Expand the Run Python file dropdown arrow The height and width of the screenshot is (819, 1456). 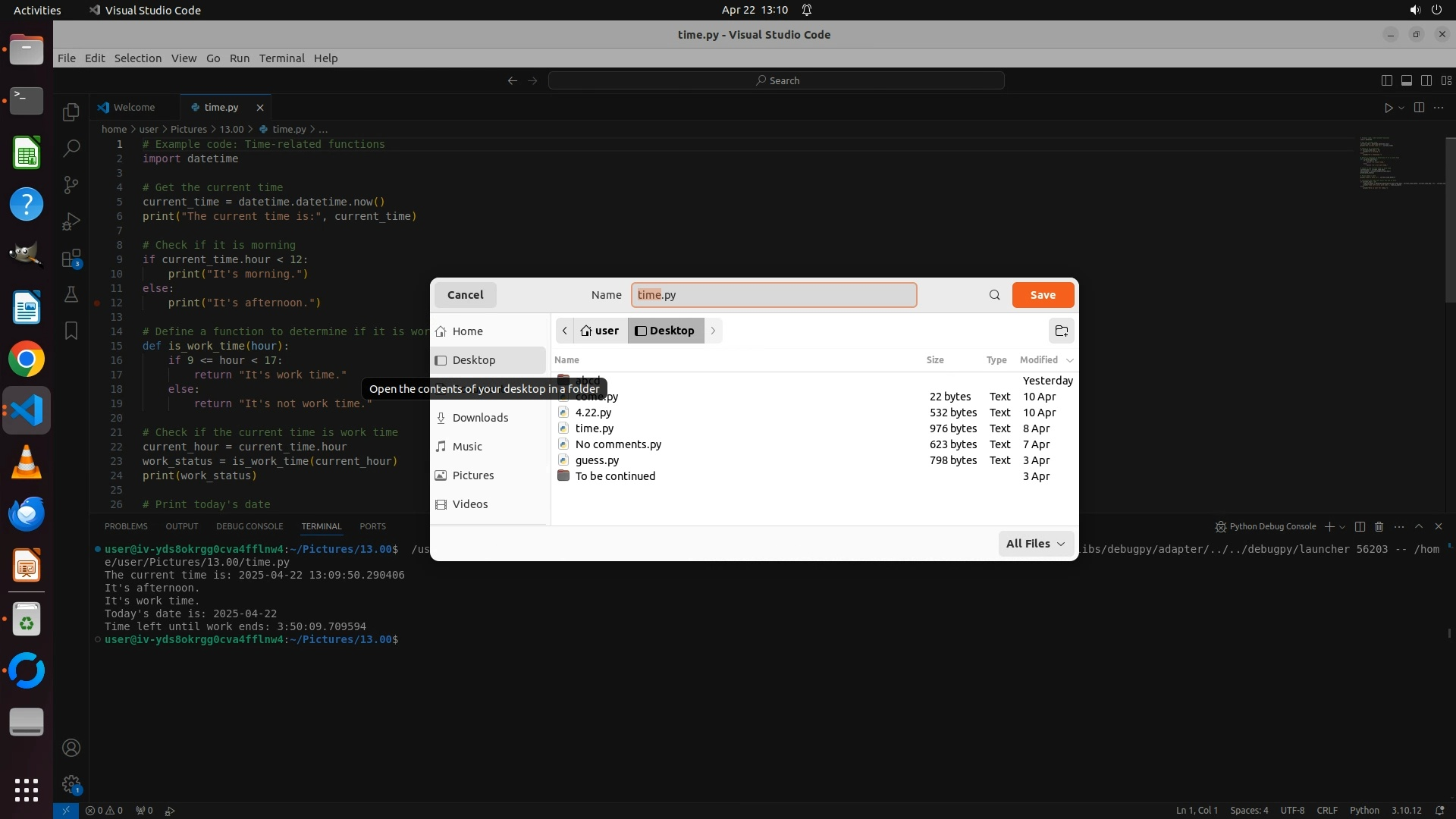click(x=1401, y=108)
